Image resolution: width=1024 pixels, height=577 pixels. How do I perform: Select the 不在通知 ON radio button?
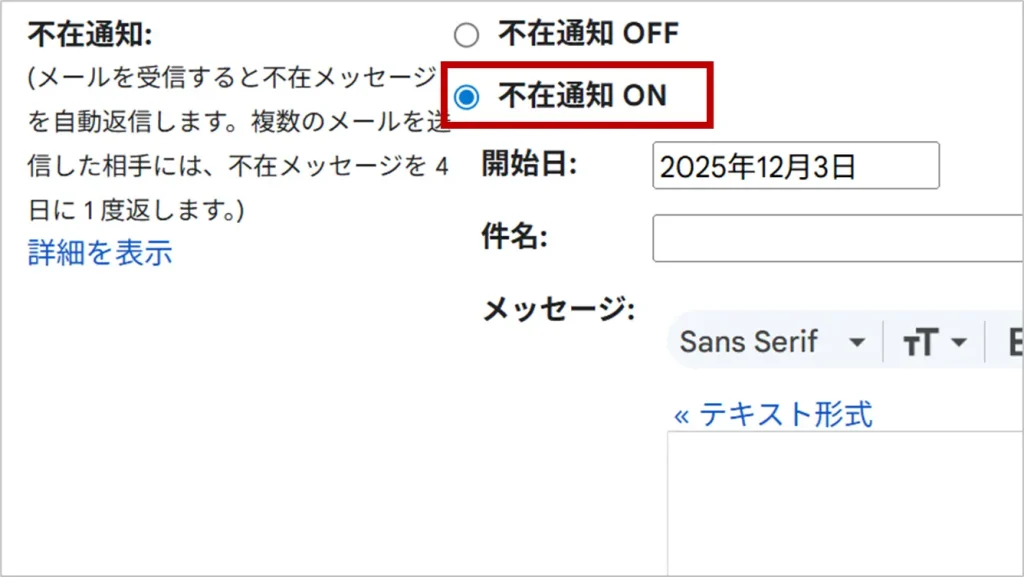(467, 97)
